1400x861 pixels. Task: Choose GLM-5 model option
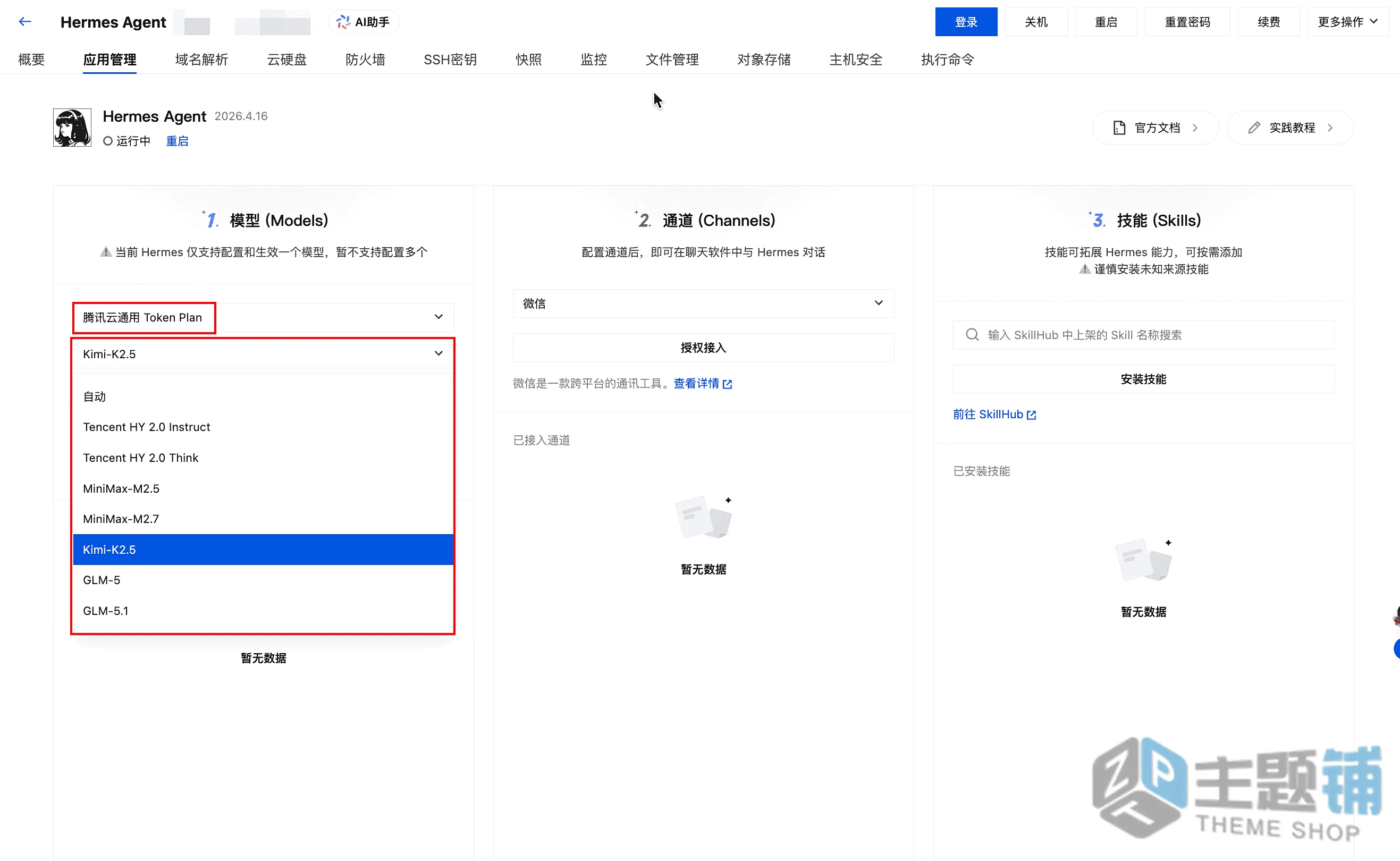[x=263, y=580]
